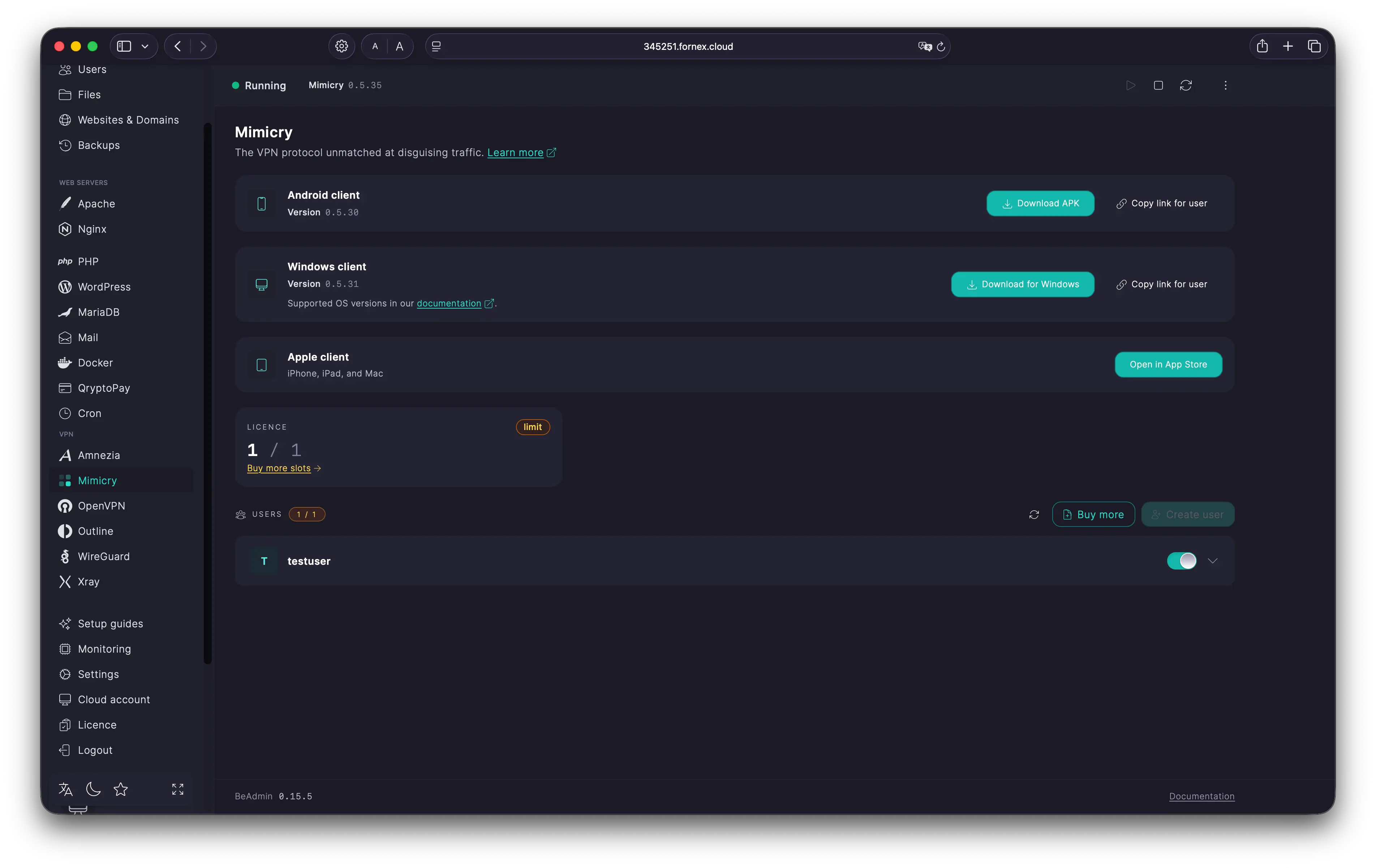The image size is (1376, 868).
Task: Open Amnezia VPN page
Action: pos(99,455)
